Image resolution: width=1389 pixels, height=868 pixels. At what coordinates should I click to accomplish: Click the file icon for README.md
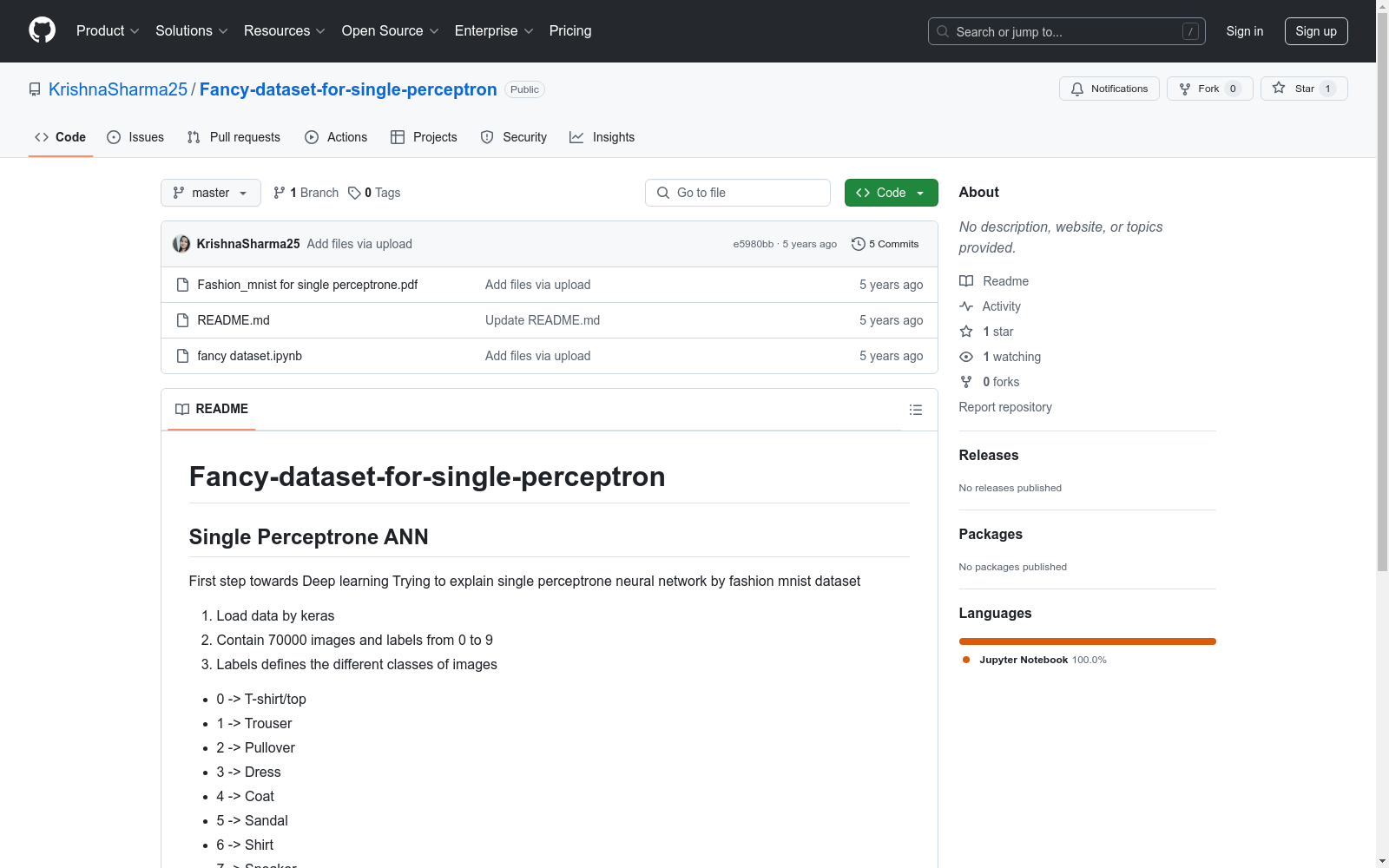(x=182, y=320)
